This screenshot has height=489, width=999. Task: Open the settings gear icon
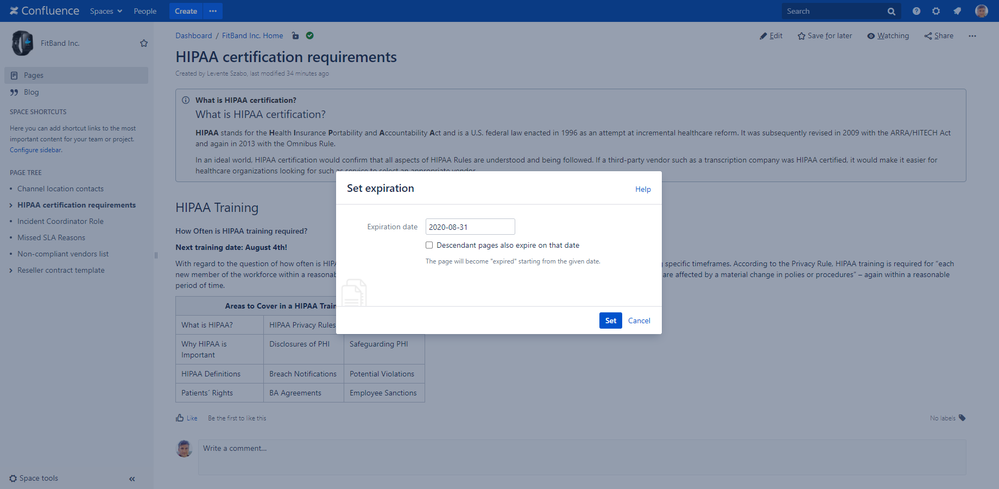point(936,11)
